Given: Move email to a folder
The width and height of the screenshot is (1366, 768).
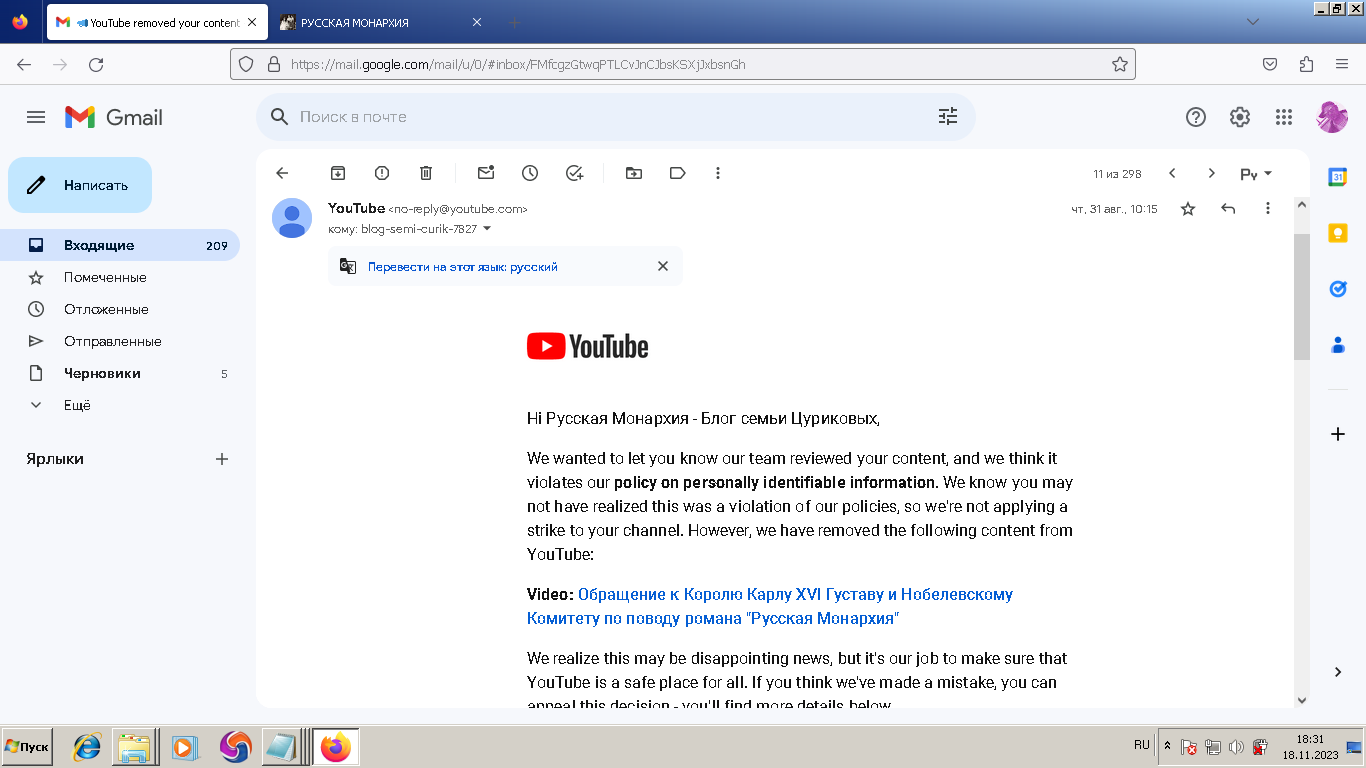Looking at the screenshot, I should point(634,173).
